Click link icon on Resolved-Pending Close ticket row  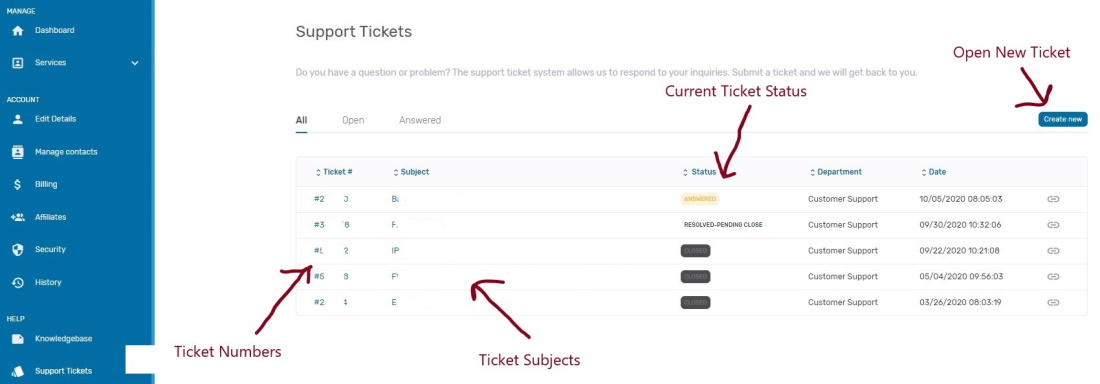(1053, 225)
